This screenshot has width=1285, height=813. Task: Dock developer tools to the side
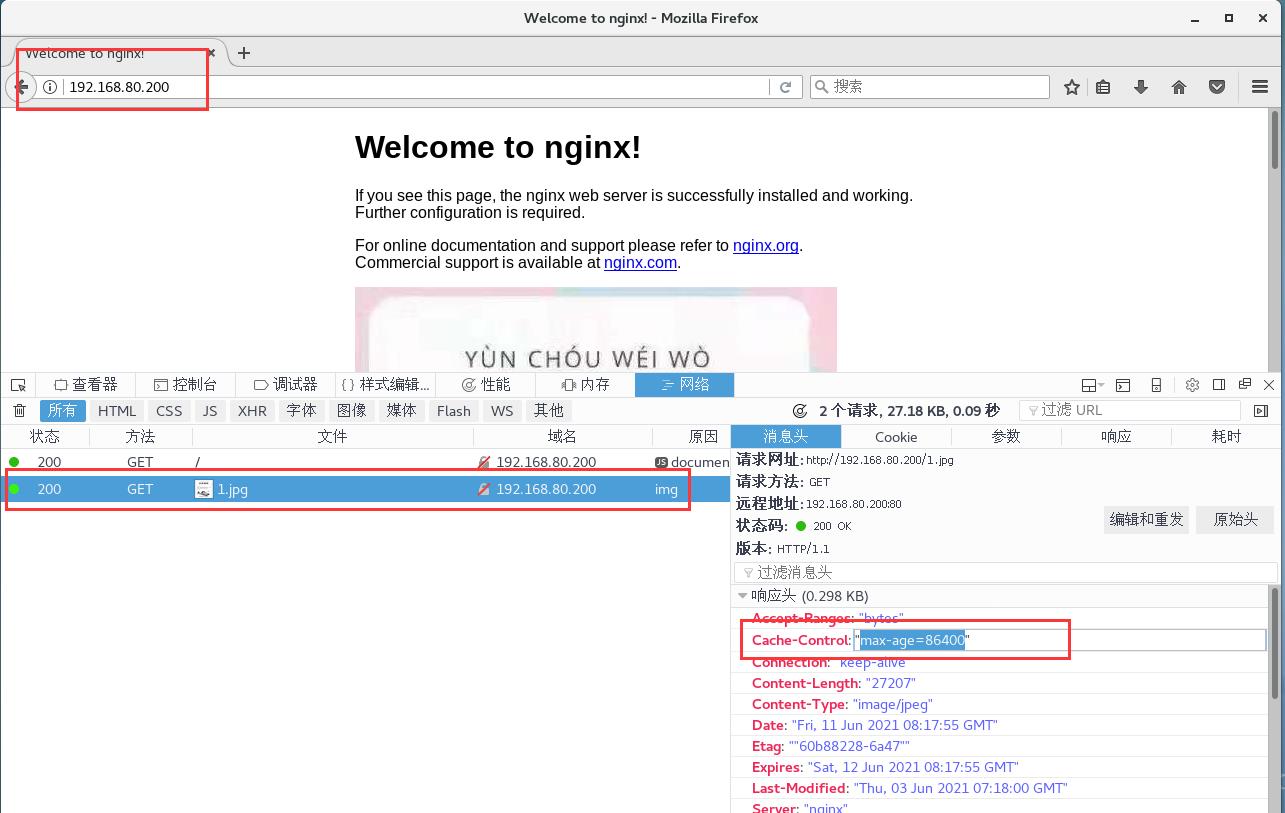(1219, 385)
